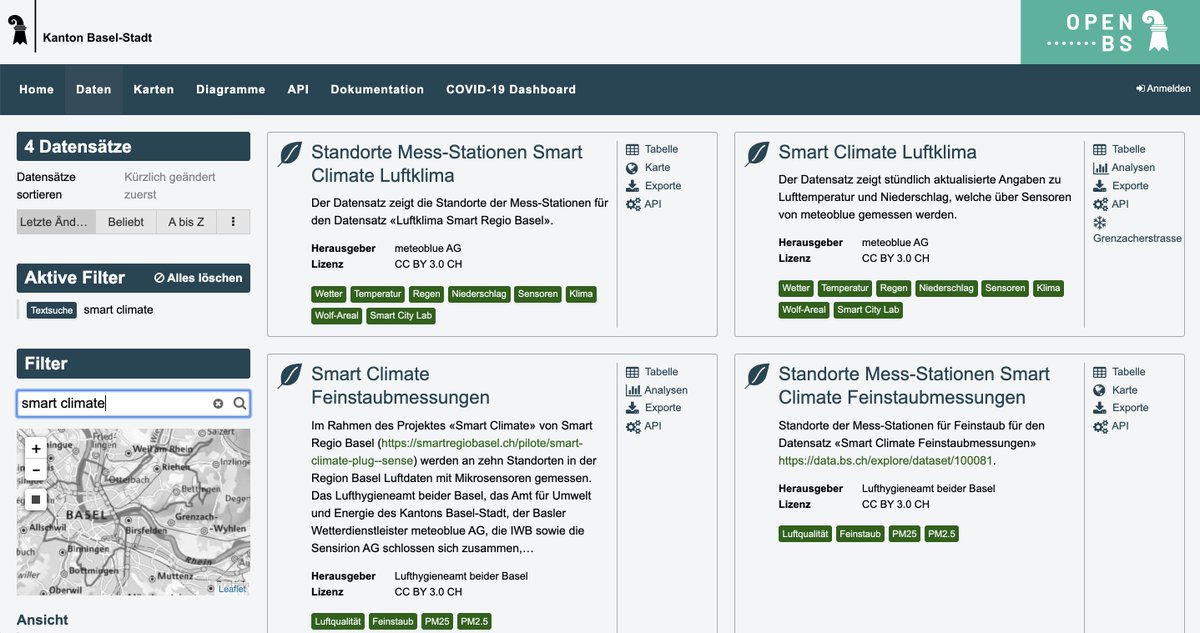Open Exporte for Smart Climate Luftklima
The image size is (1200, 633).
(x=1121, y=185)
